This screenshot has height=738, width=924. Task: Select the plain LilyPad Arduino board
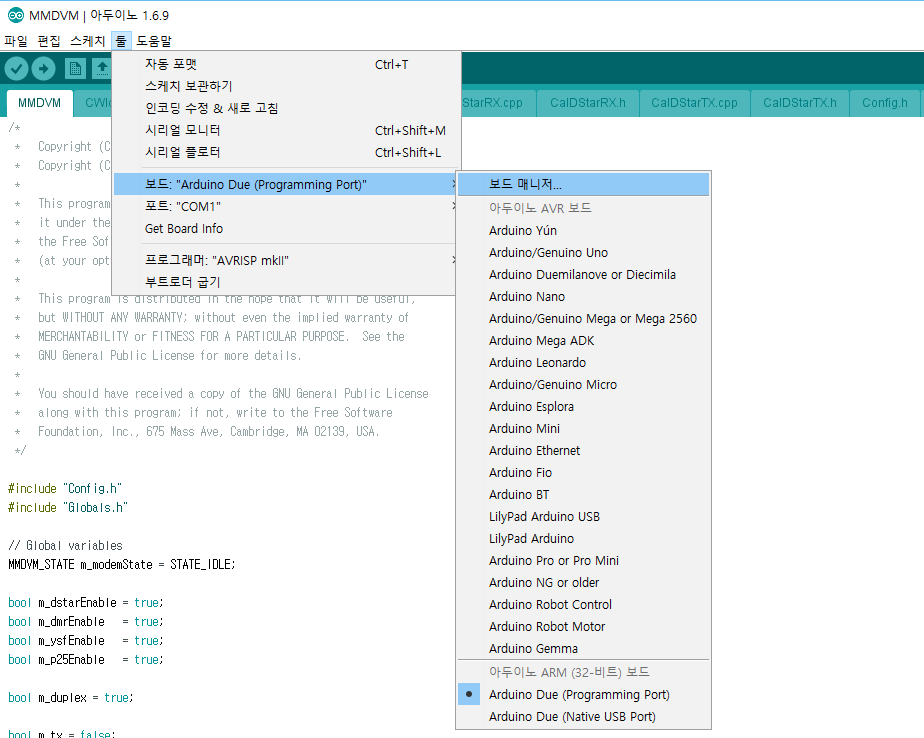583,539
